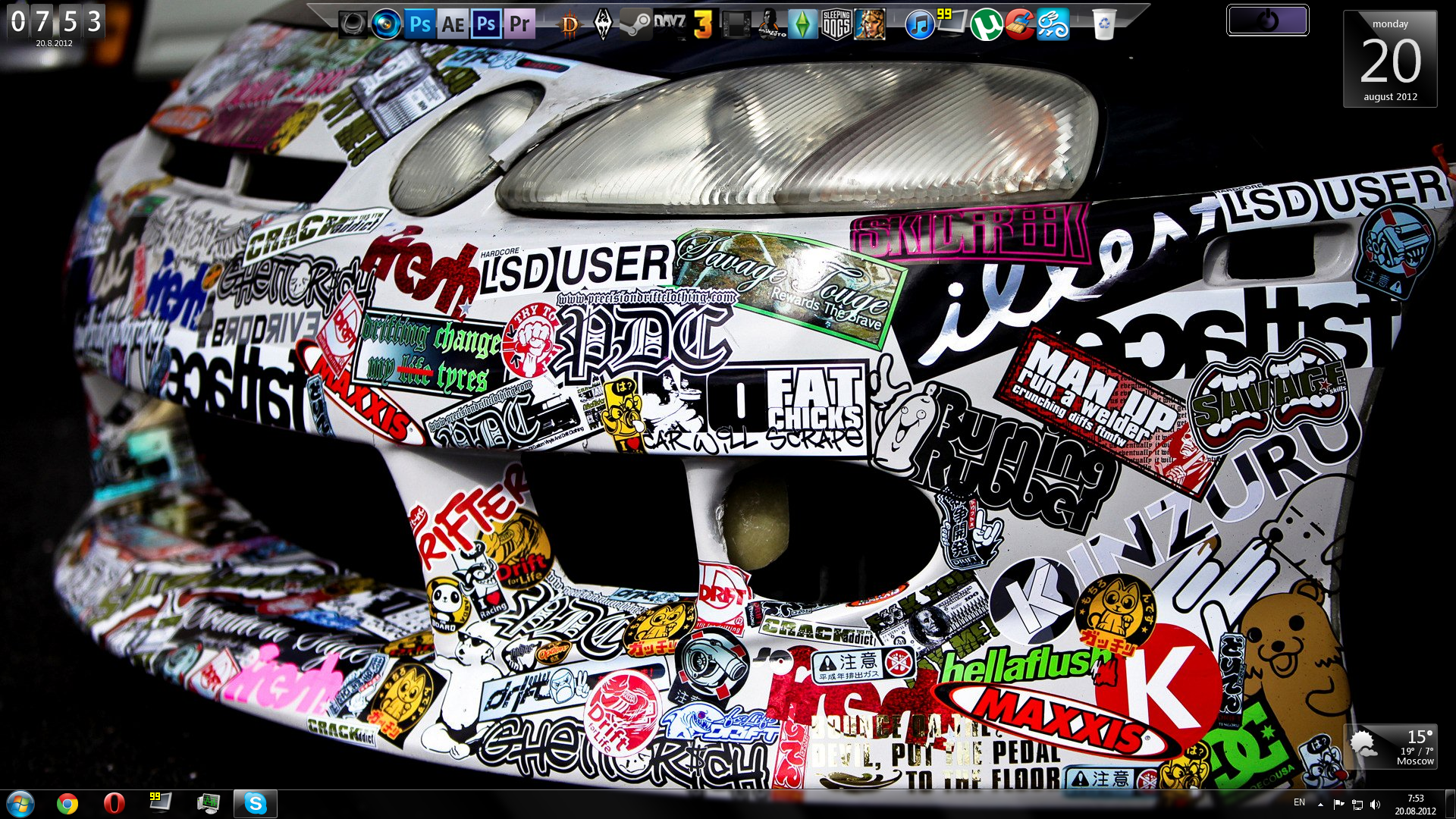This screenshot has width=1456, height=819.
Task: Click the flip clock widget showing 07 53
Action: (55, 27)
